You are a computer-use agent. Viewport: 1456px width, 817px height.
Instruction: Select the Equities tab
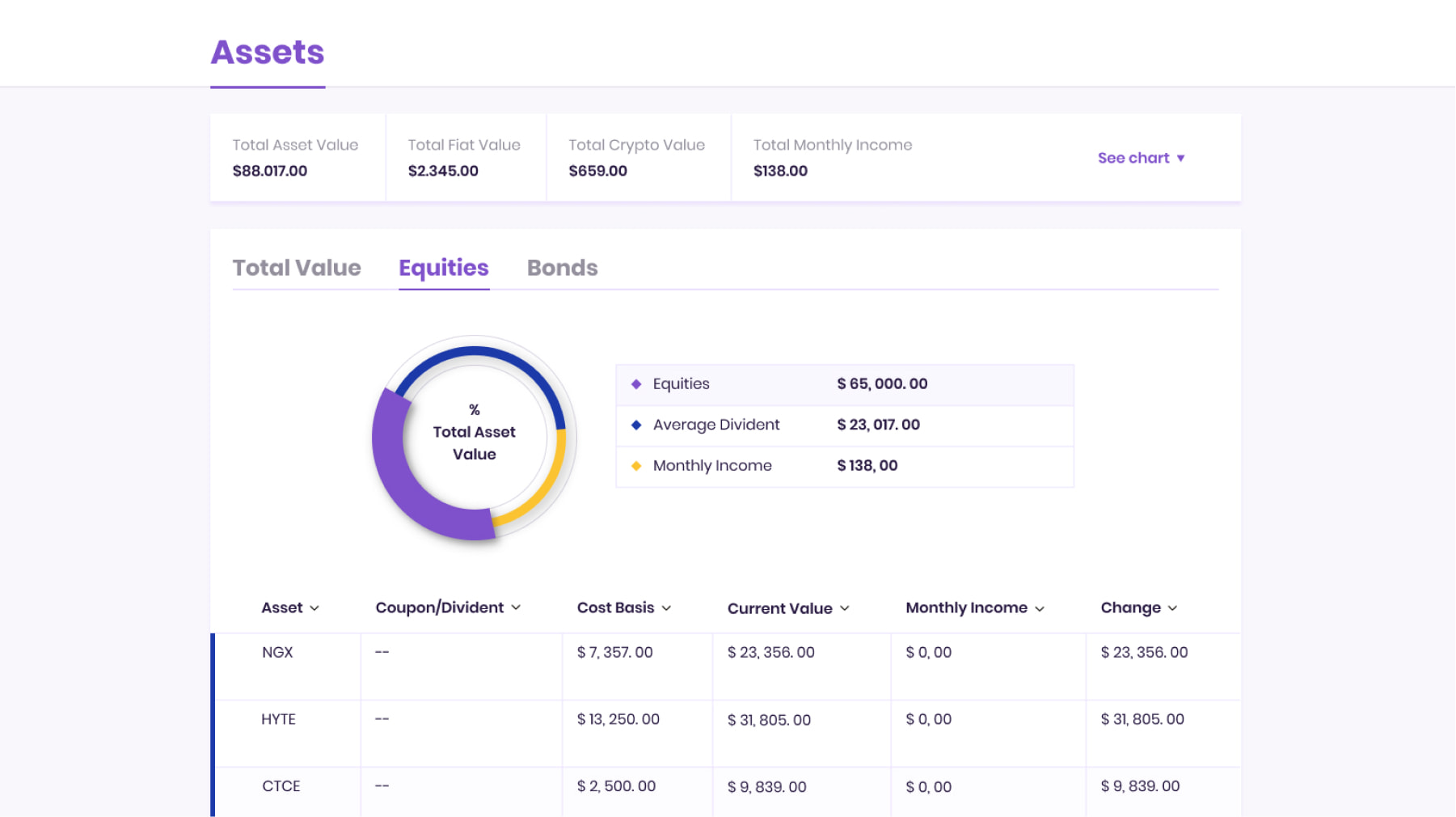pos(444,268)
